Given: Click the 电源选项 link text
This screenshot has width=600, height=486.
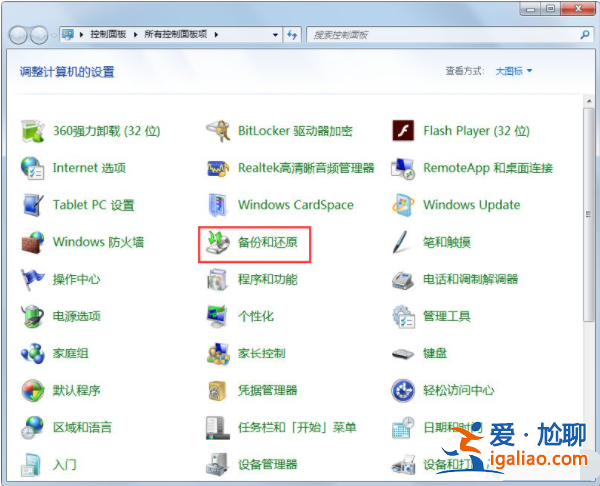Looking at the screenshot, I should coord(77,316).
